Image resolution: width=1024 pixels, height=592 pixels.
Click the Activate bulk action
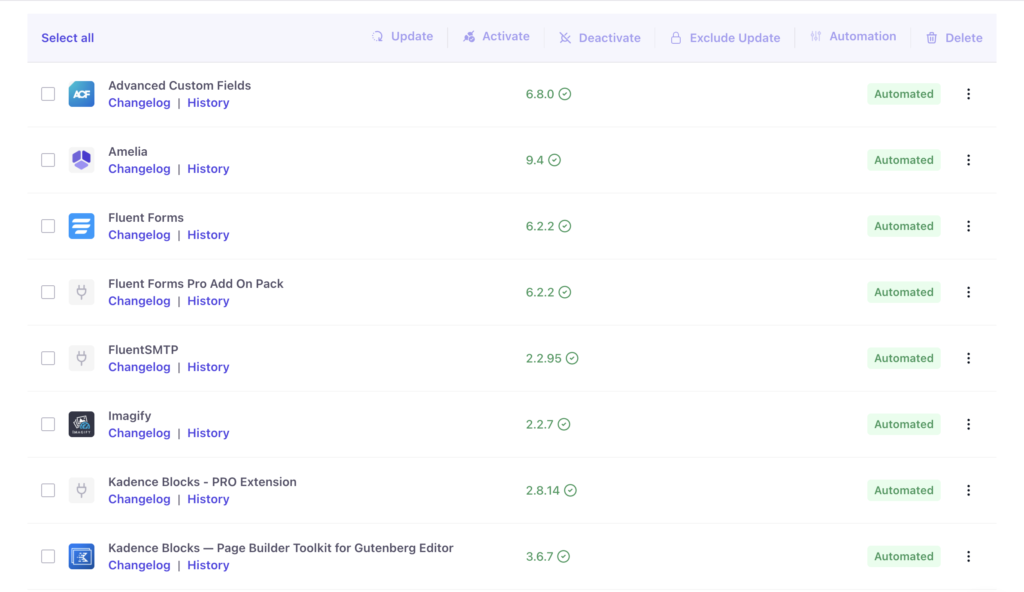pyautogui.click(x=496, y=37)
